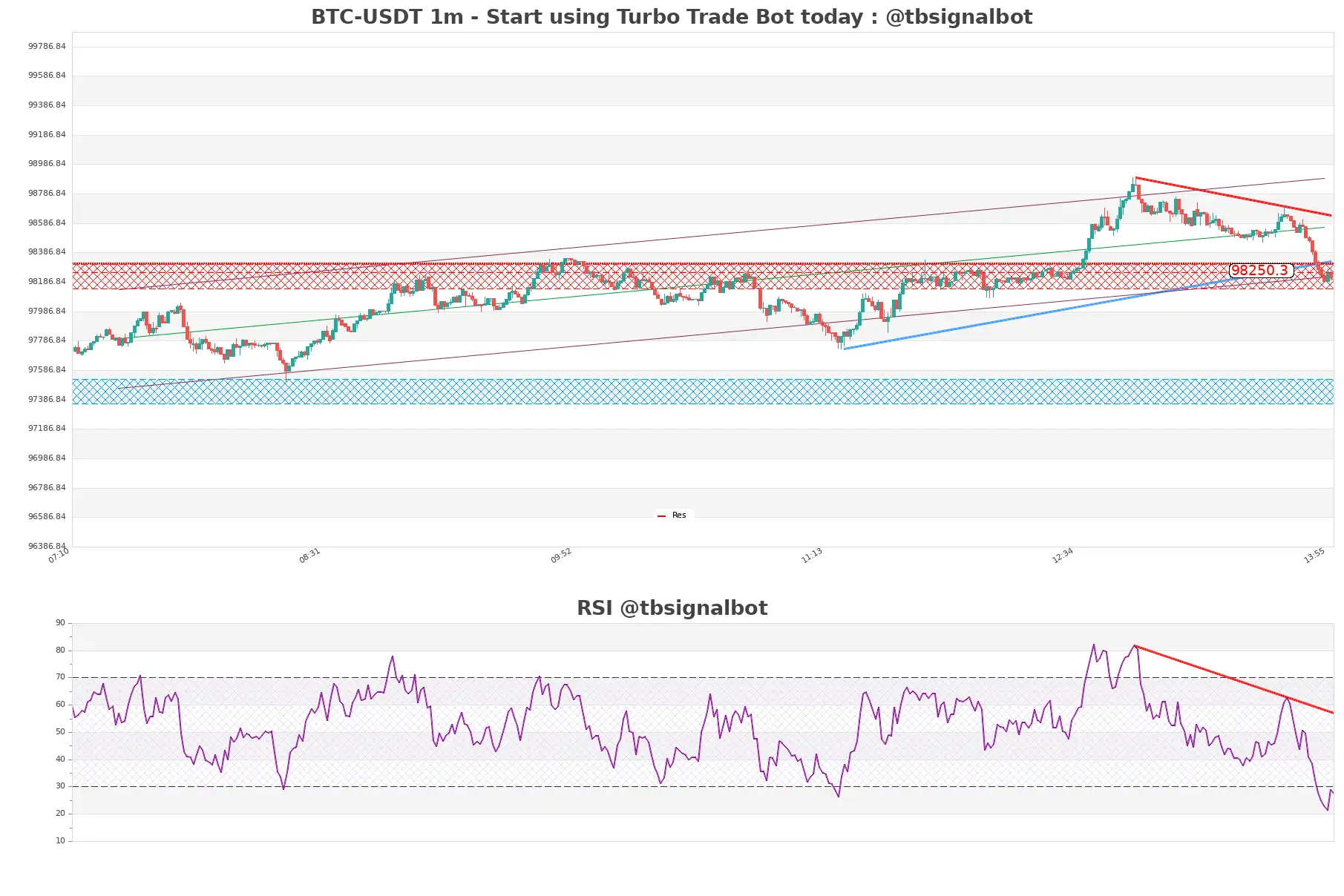Click the 98186.84 price axis label
The width and height of the screenshot is (1344, 896).
[47, 282]
